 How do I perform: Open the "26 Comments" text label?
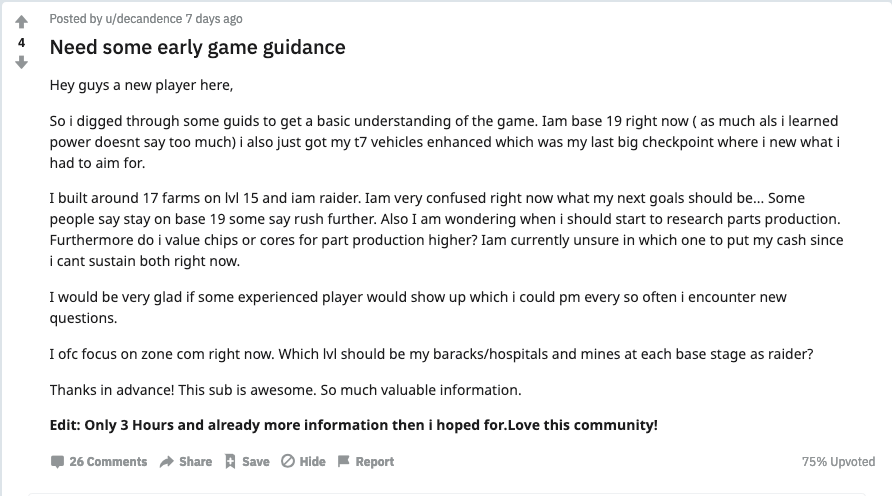click(x=108, y=462)
